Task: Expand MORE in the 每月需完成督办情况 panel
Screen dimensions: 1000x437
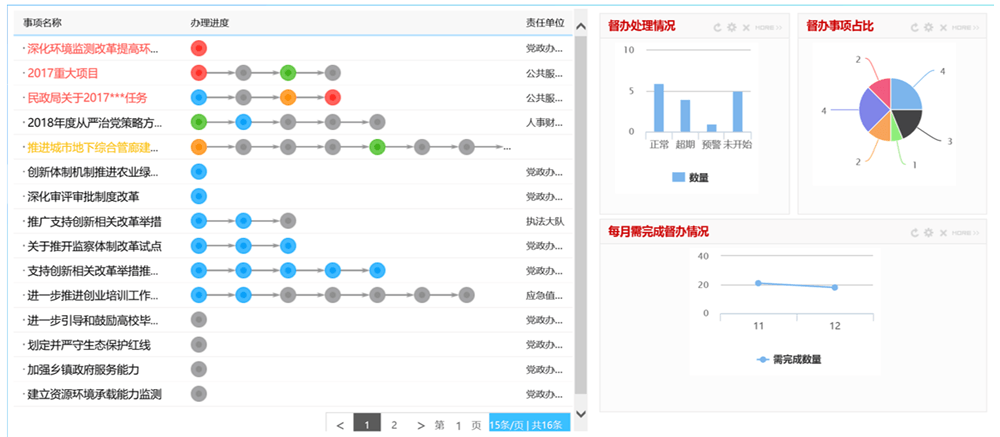Action: pos(966,232)
